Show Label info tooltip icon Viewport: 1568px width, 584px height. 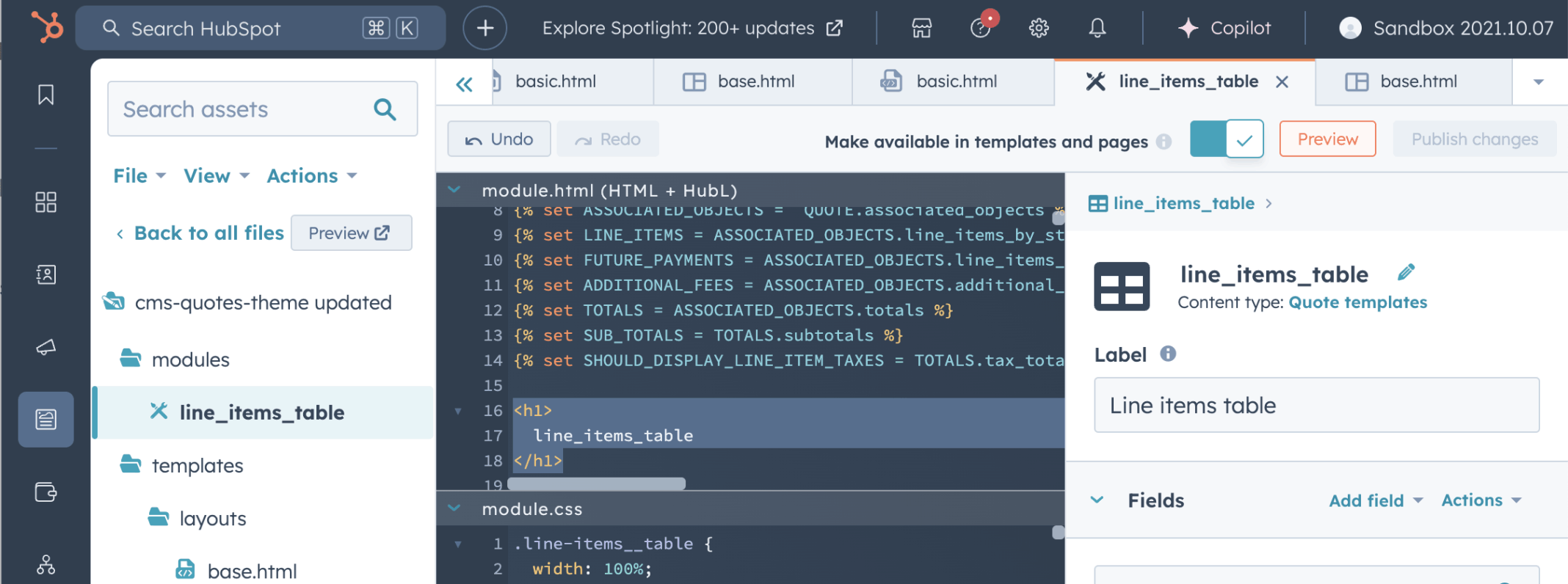point(1168,354)
